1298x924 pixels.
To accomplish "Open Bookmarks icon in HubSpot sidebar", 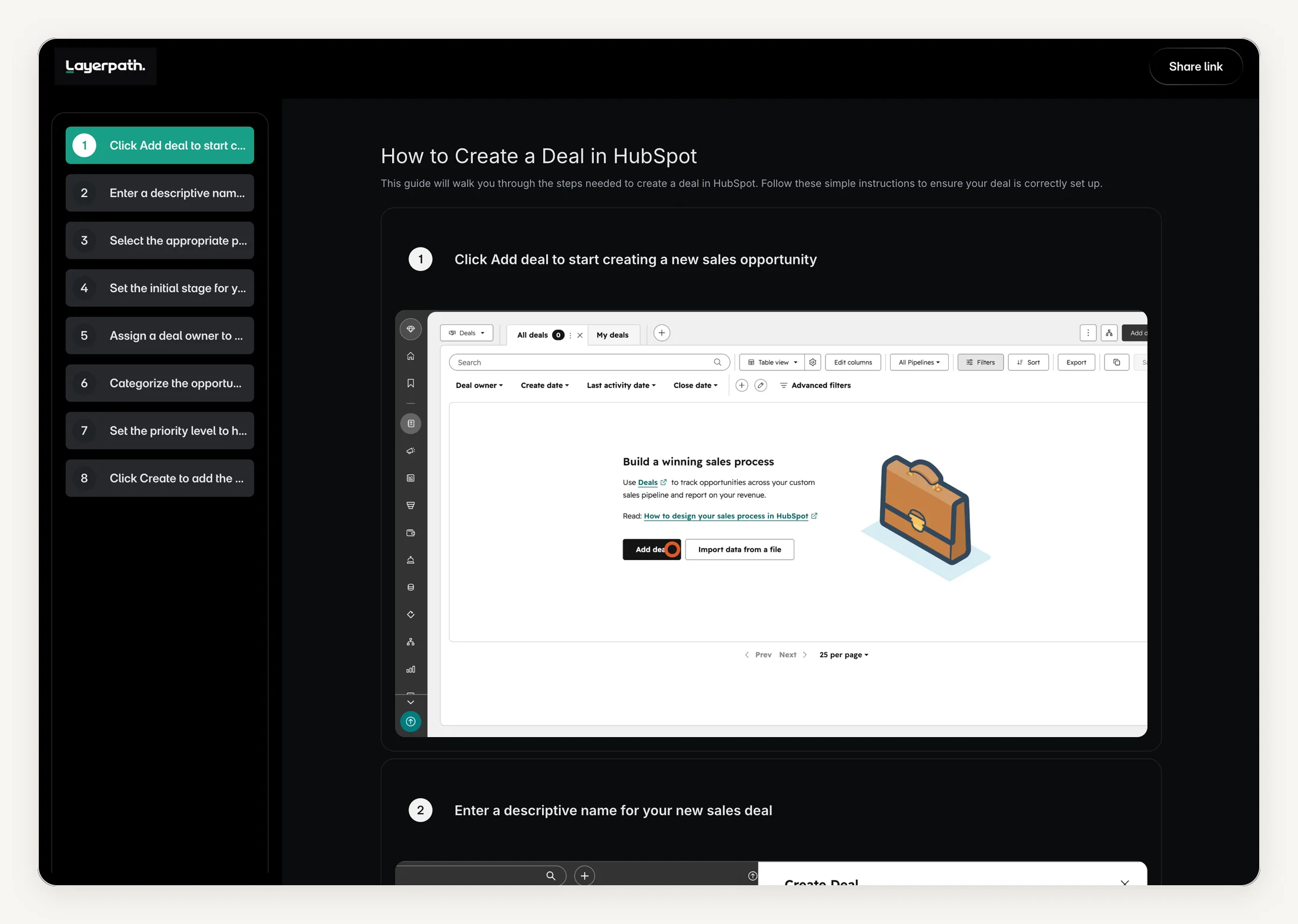I will (x=410, y=383).
